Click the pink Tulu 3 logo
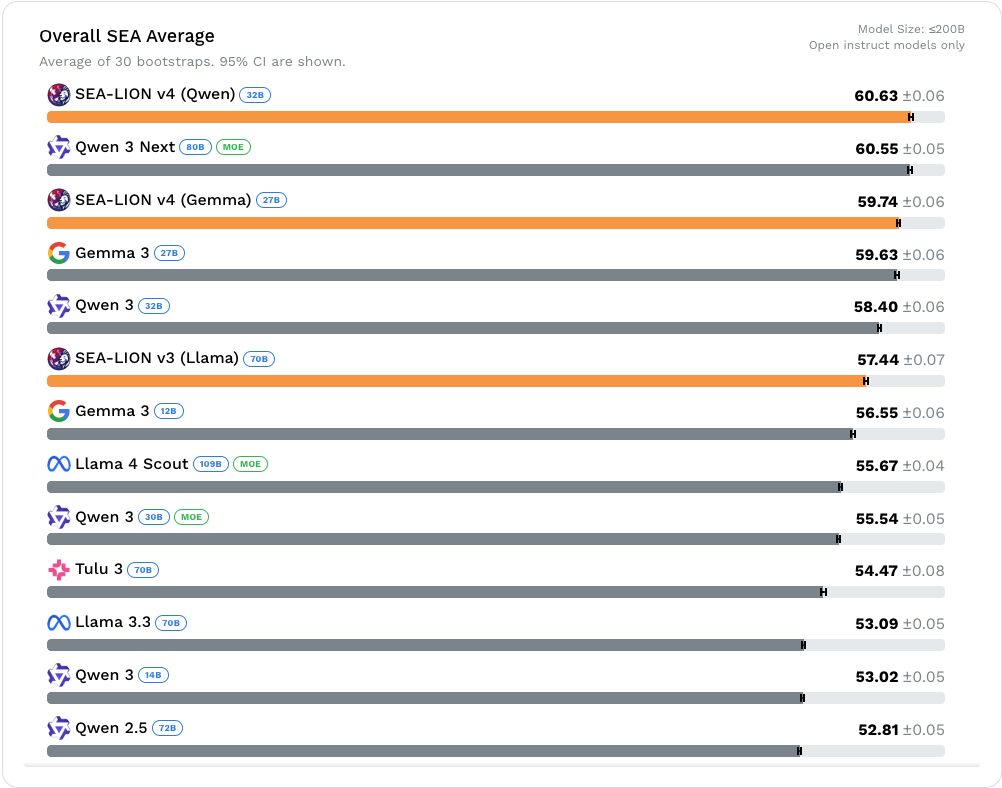 click(59, 570)
